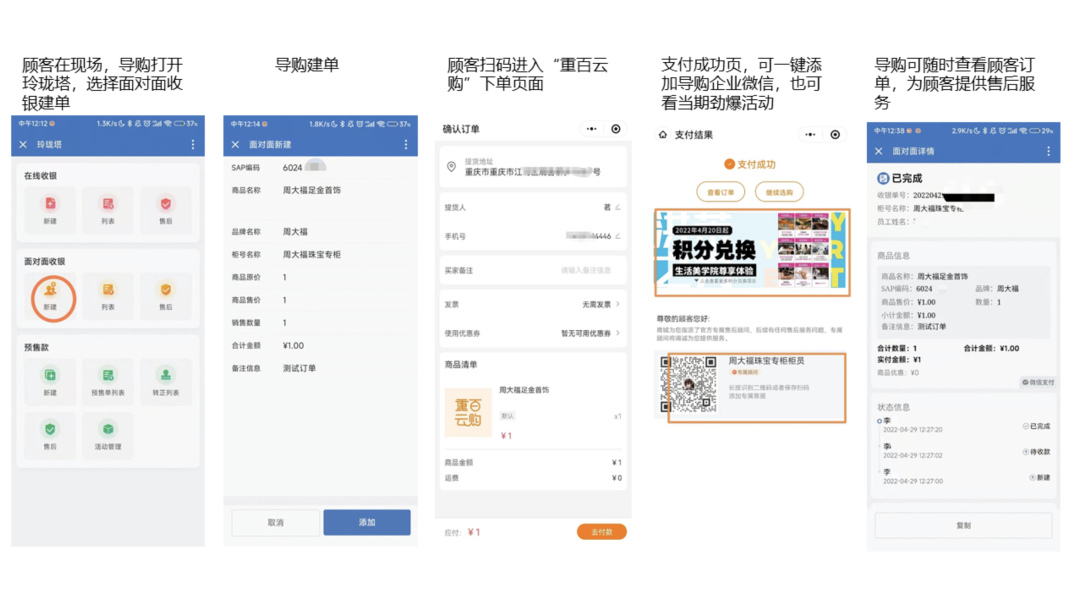This screenshot has height=605, width=1080.
Task: Open the 积分兑换 promotional banner
Action: (752, 253)
